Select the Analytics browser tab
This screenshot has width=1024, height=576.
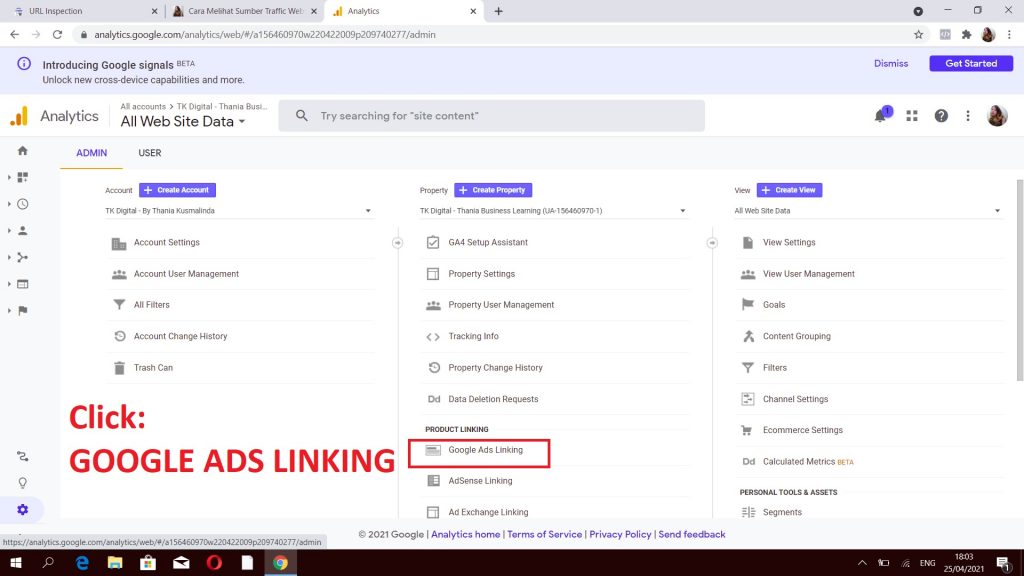(405, 11)
